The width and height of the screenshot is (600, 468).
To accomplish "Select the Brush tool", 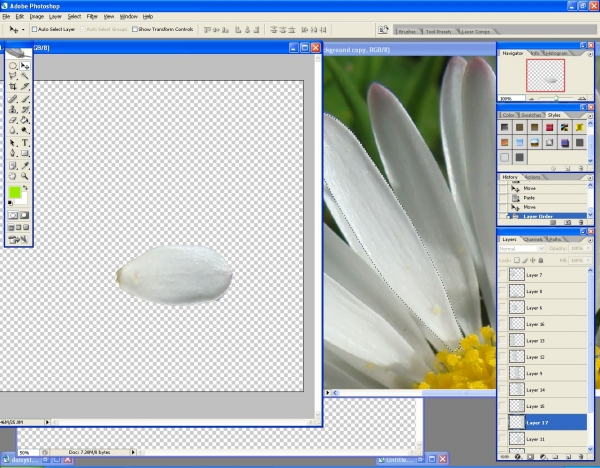I will tap(25, 99).
